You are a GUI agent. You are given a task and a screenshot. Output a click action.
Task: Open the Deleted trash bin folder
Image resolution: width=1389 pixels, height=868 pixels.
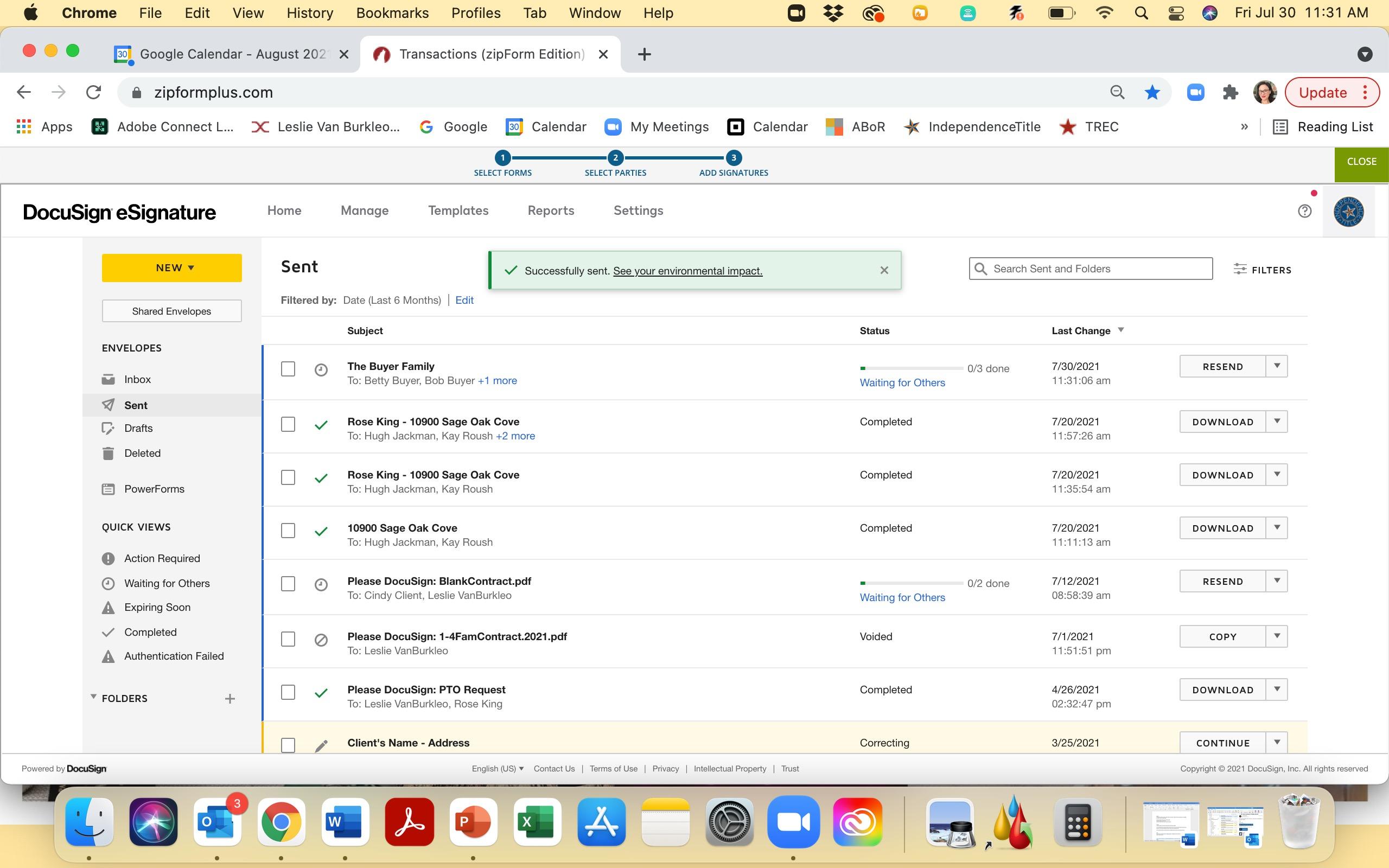click(x=108, y=454)
